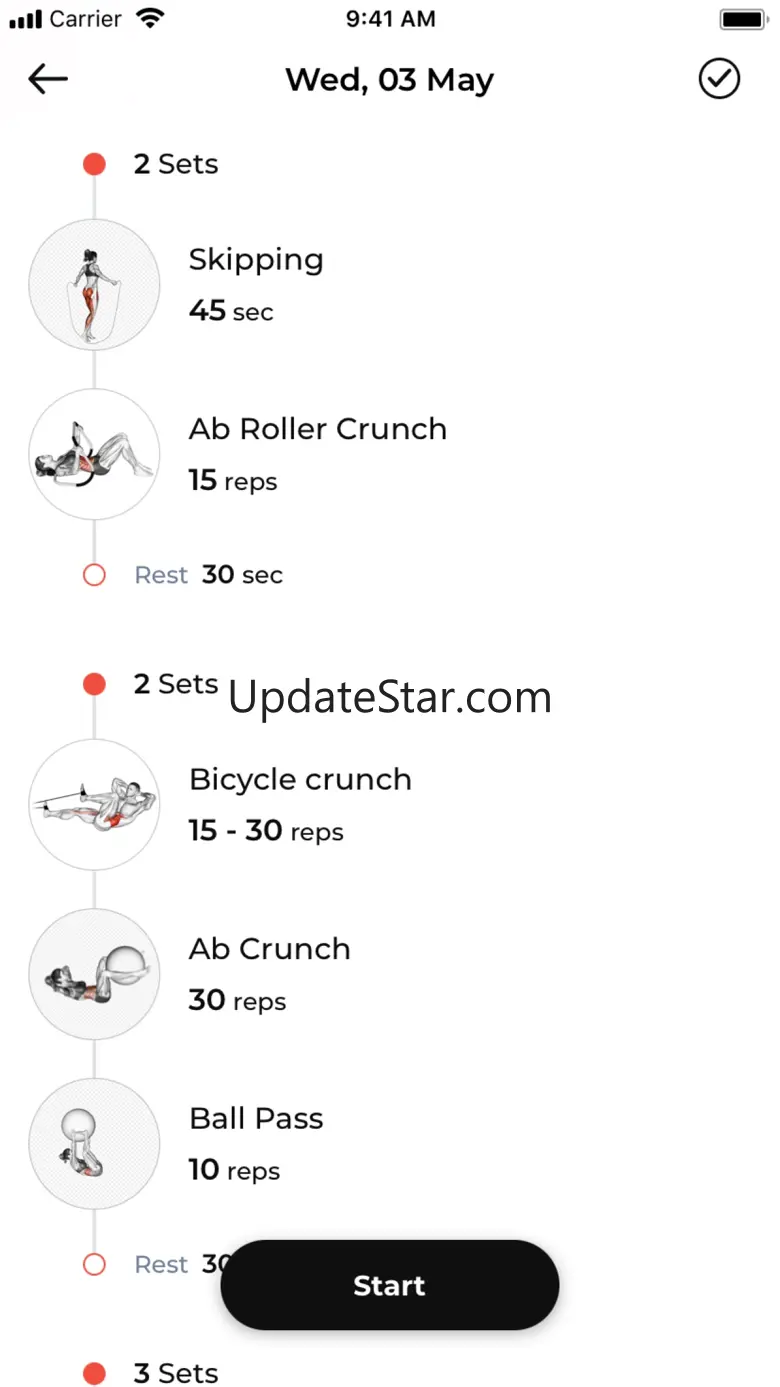Tap the Rest 30 sec hollow circle
780x1387 pixels.
tap(94, 575)
